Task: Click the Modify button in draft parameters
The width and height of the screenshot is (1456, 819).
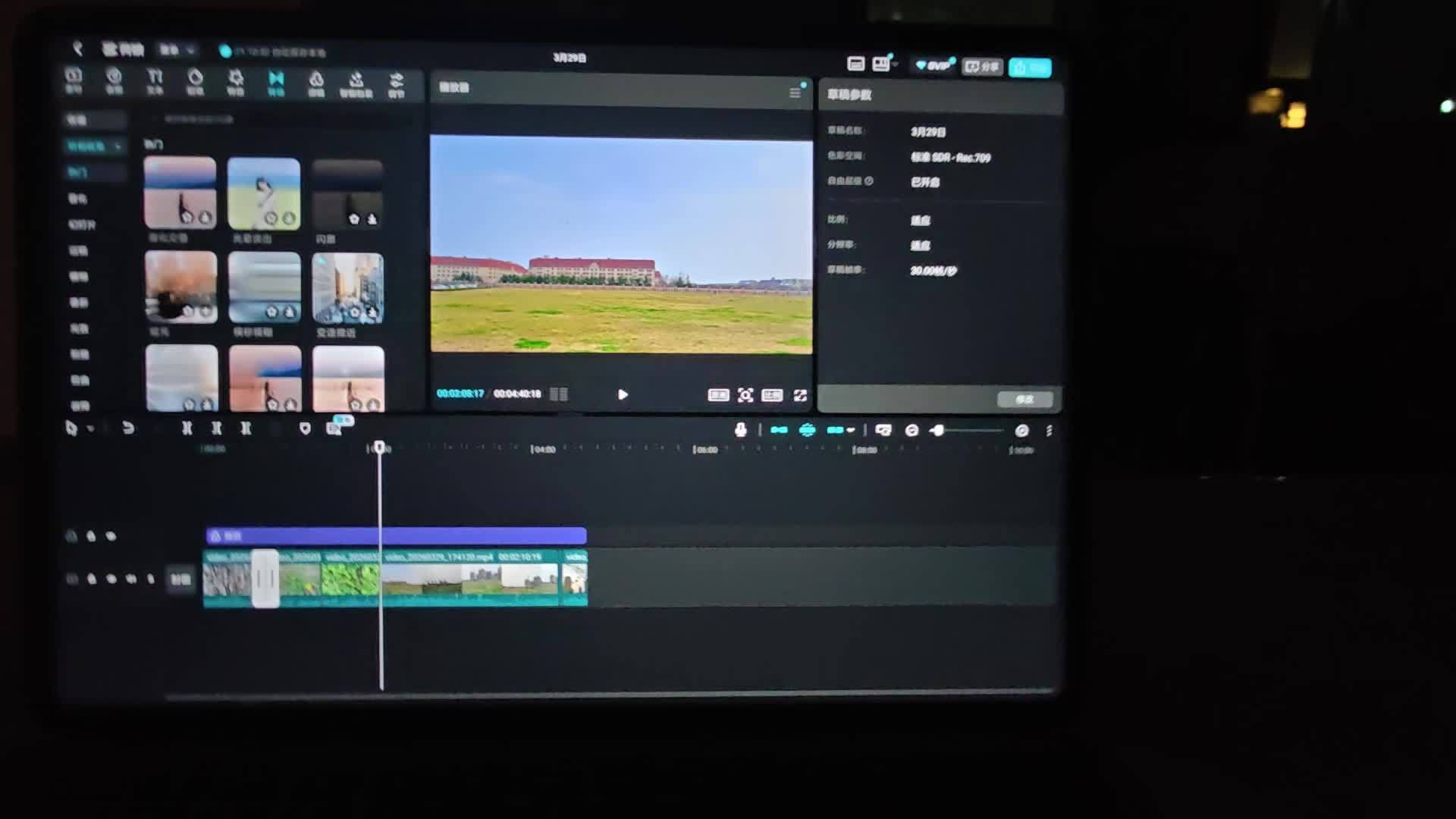Action: (1025, 400)
